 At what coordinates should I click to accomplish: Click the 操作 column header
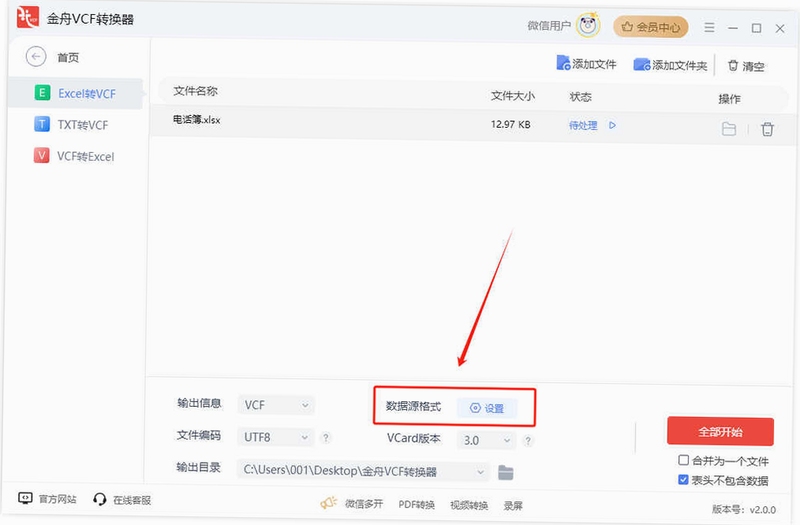click(x=729, y=99)
